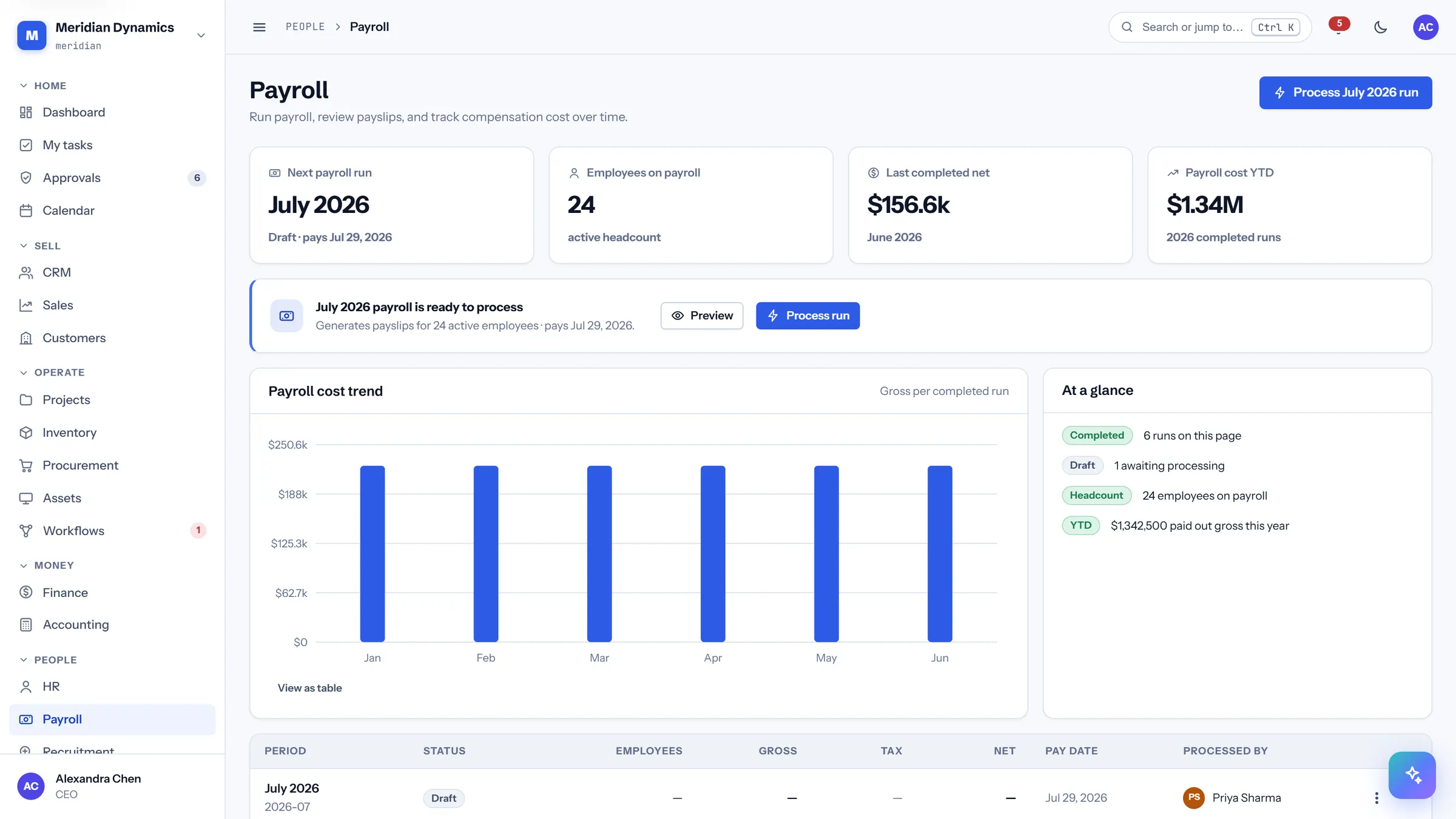The image size is (1456, 819).
Task: Open the AI assistant sparkle button
Action: pos(1412,775)
